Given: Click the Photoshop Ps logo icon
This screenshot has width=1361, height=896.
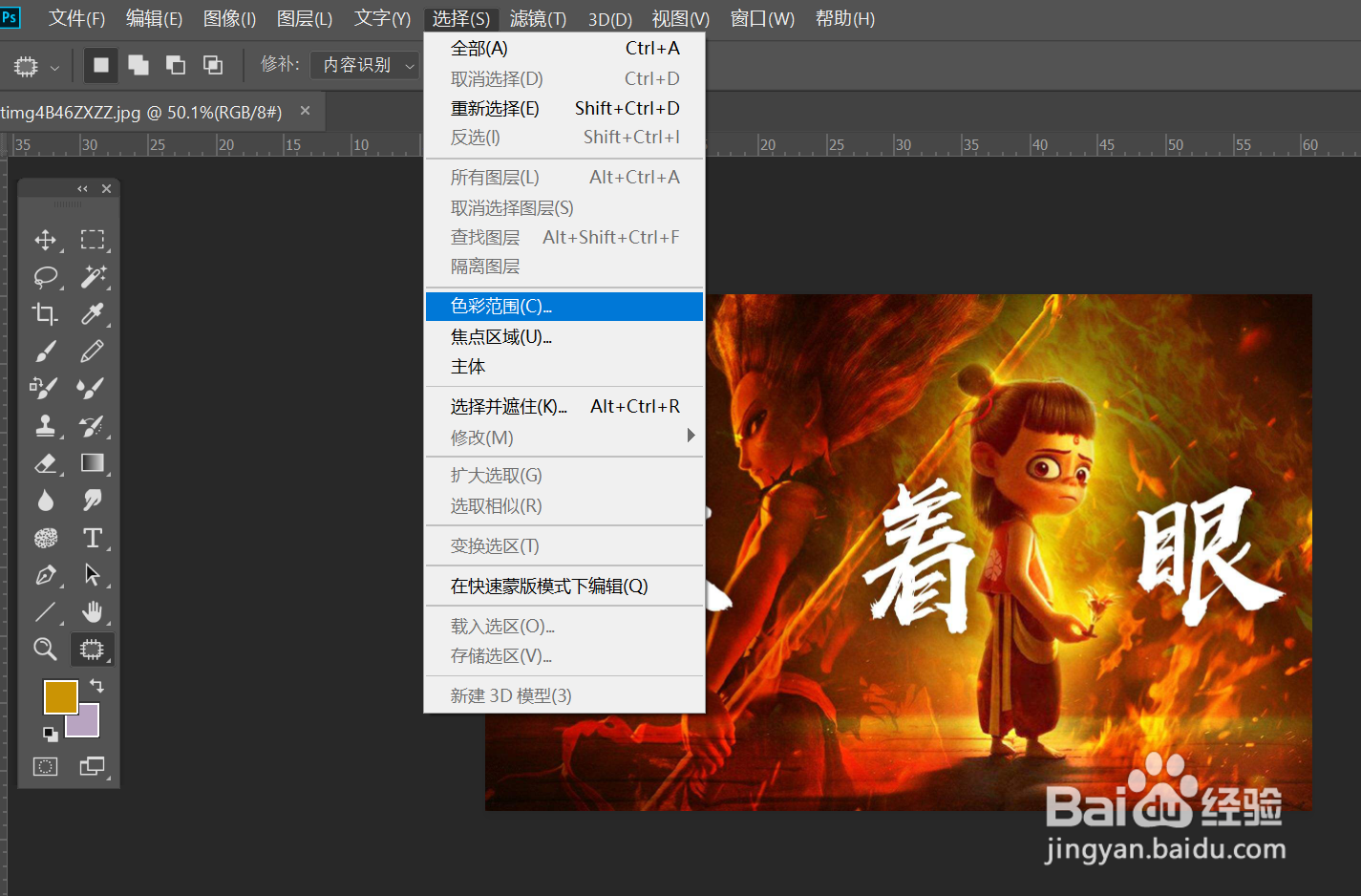Looking at the screenshot, I should coord(11,17).
